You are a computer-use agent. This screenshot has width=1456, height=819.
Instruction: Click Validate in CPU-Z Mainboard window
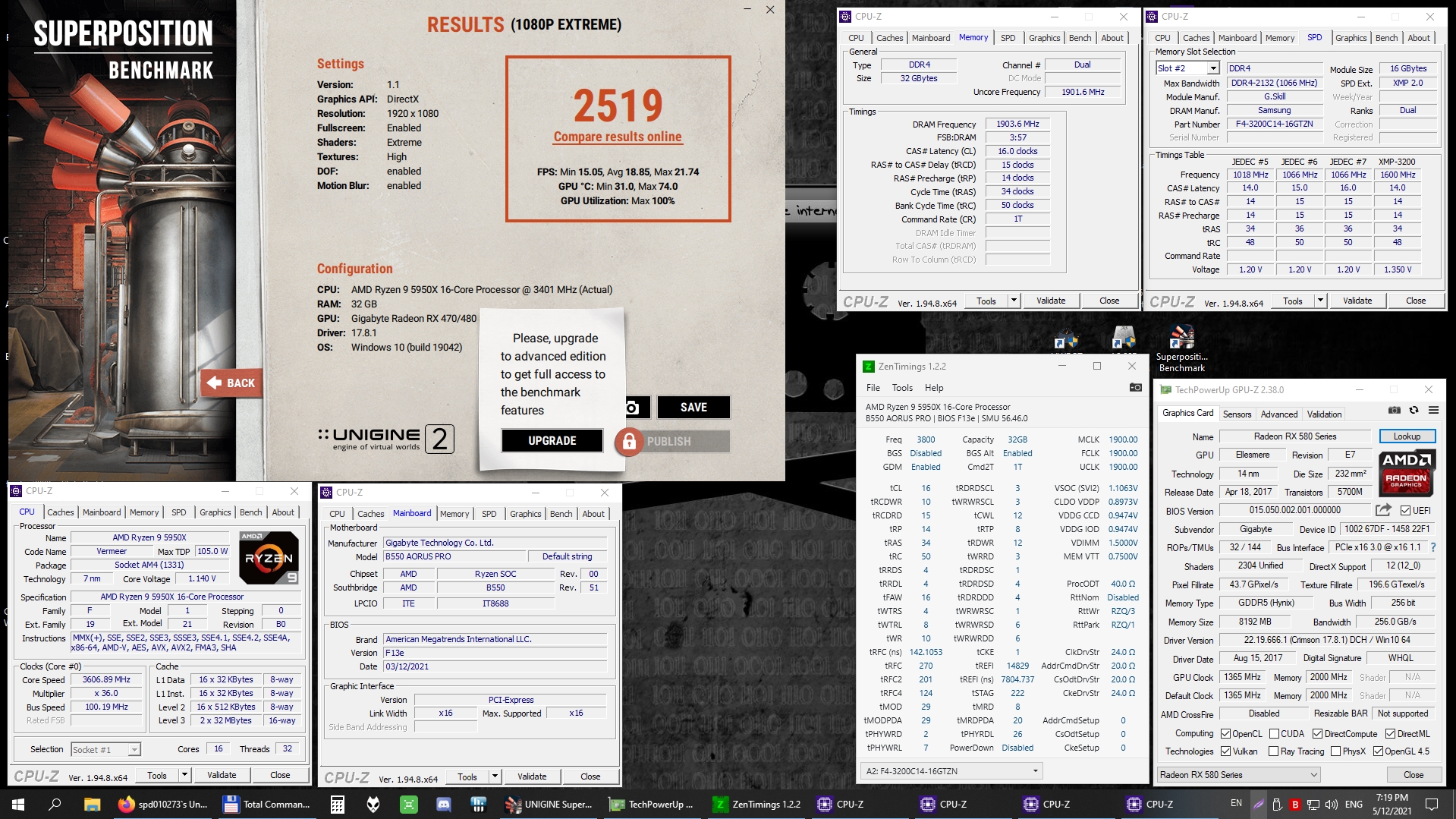[x=532, y=776]
